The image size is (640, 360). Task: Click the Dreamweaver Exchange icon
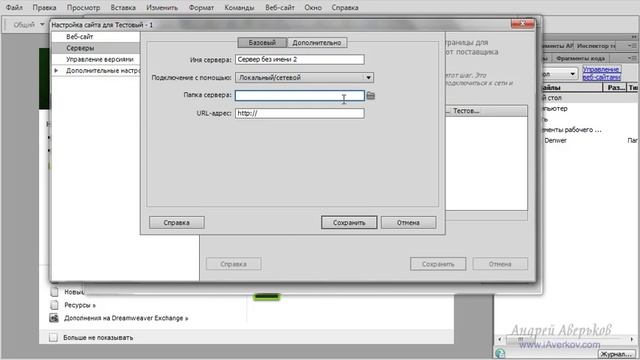54,318
